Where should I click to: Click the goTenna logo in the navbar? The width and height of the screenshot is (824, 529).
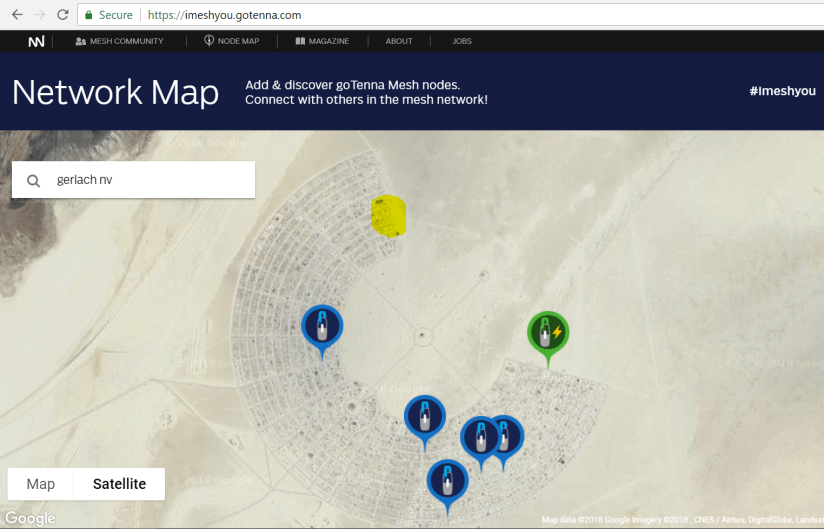click(x=37, y=41)
